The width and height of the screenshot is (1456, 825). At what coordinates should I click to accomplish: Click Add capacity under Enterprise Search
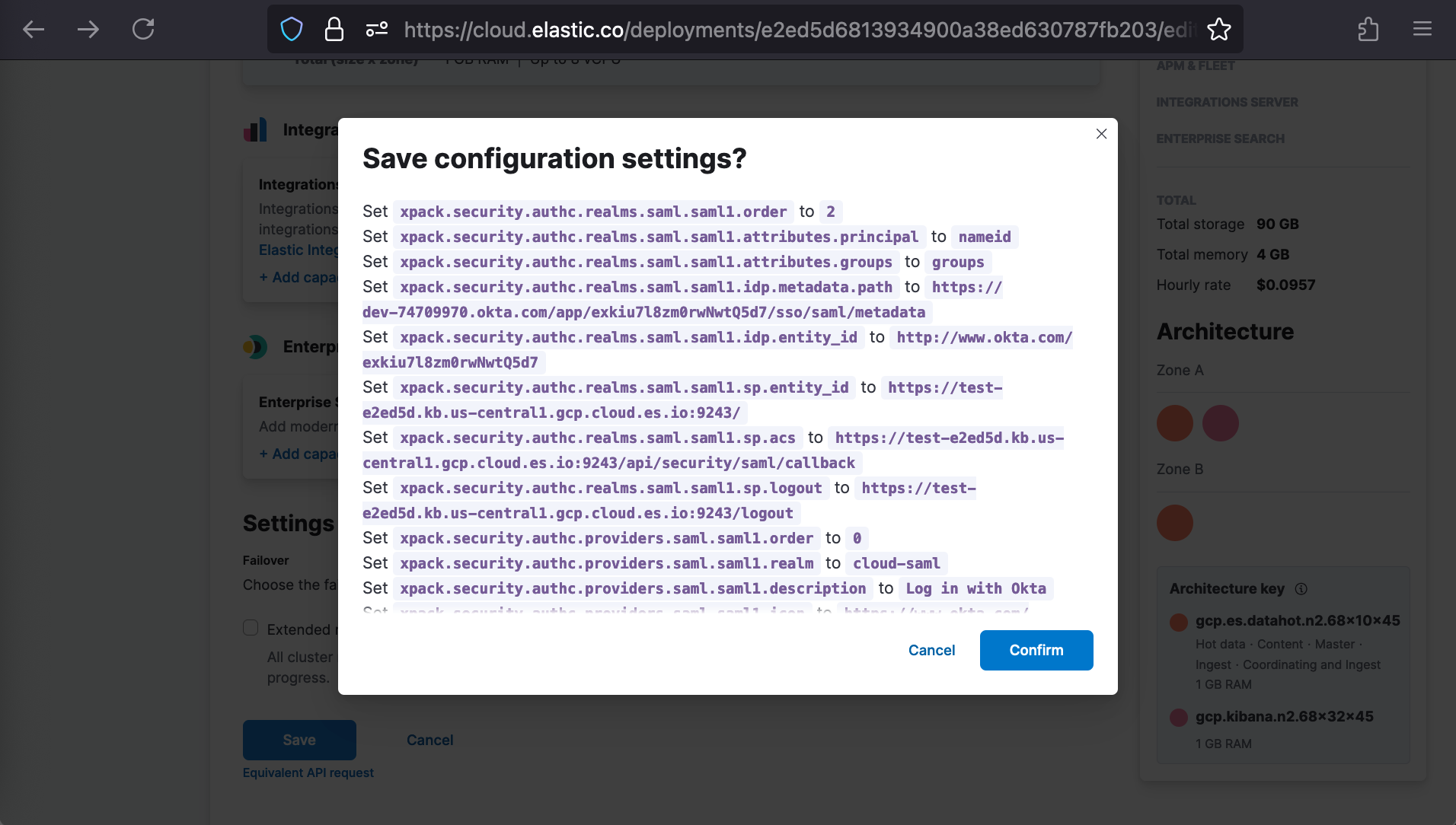pos(298,454)
